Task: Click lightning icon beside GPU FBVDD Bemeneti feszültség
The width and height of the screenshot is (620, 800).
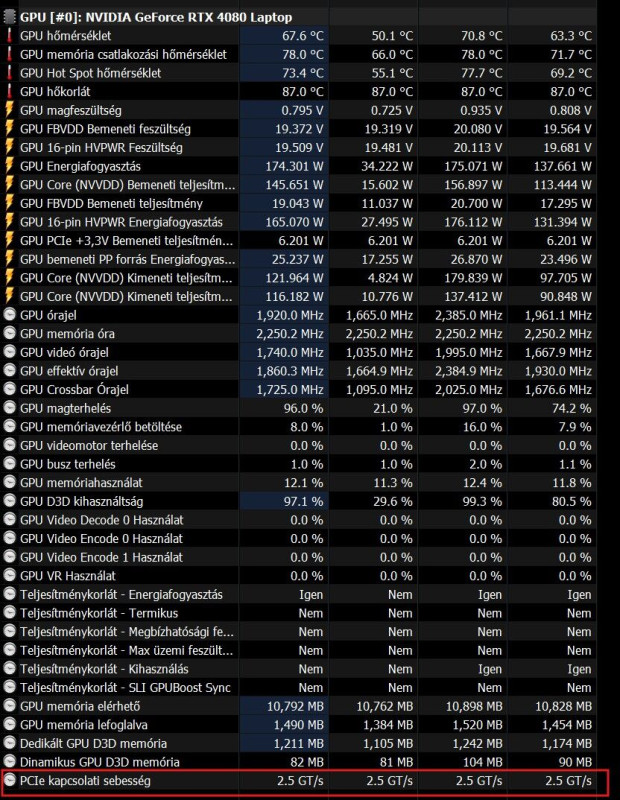Action: [x=9, y=129]
